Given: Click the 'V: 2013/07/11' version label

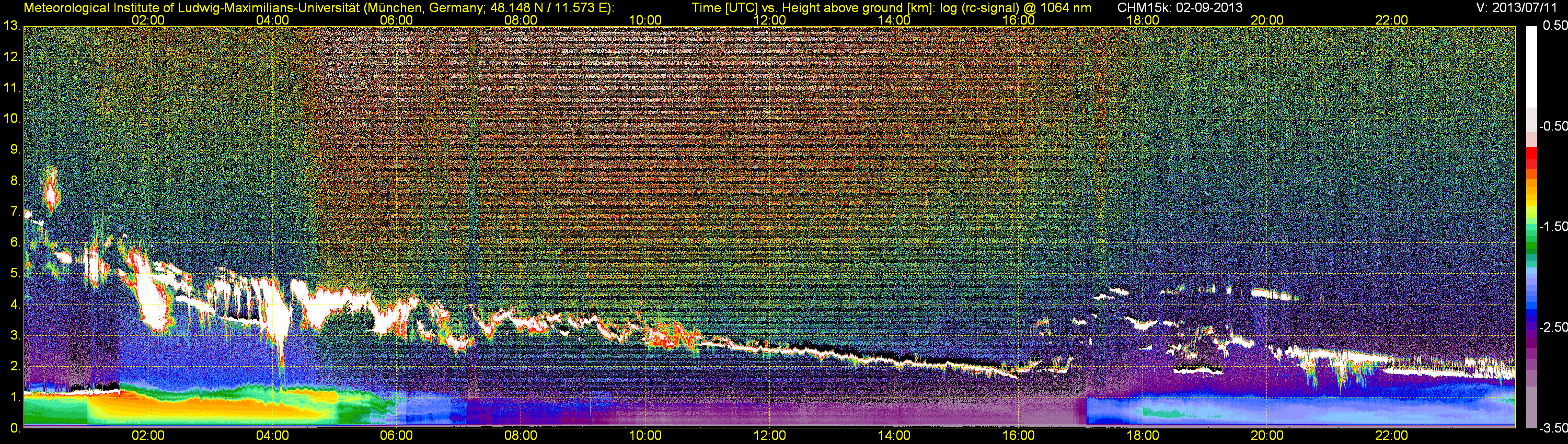Looking at the screenshot, I should [x=1517, y=7].
